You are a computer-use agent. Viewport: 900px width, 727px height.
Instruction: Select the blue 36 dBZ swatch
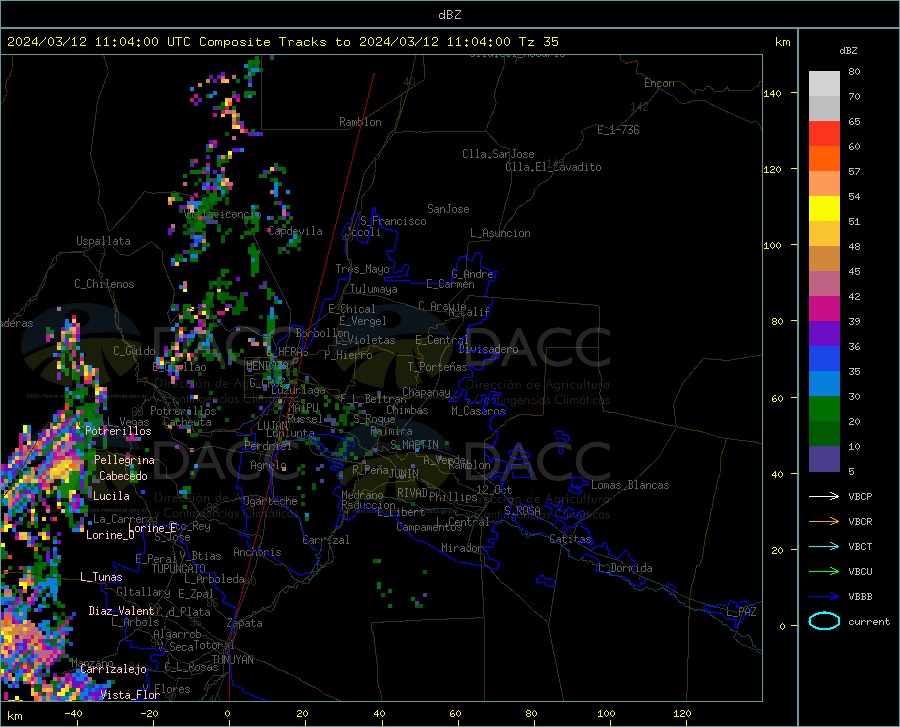coord(824,358)
